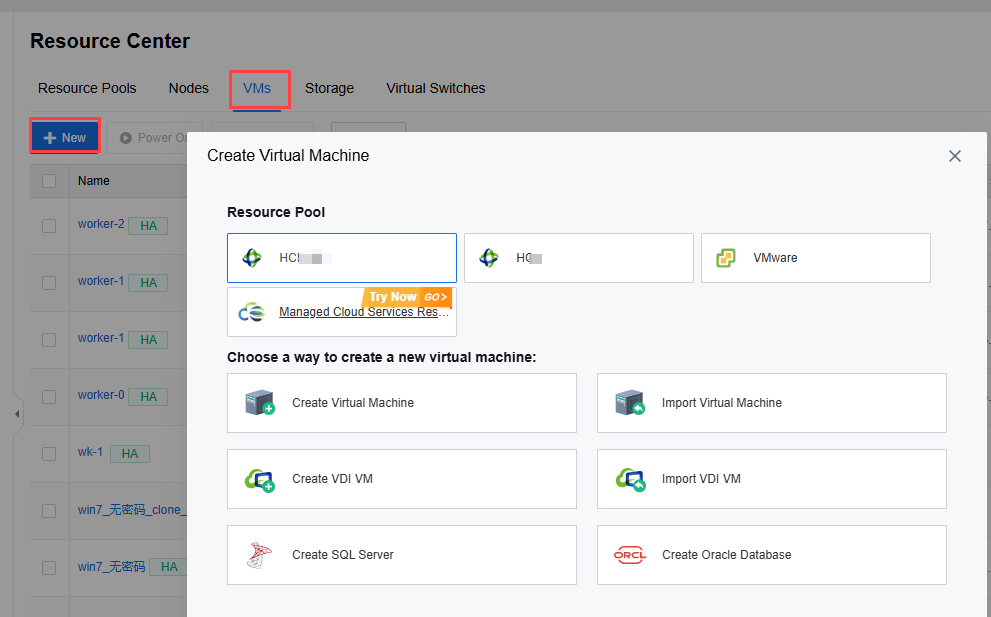
Task: Choose Create Virtual Machine option
Action: [x=402, y=403]
